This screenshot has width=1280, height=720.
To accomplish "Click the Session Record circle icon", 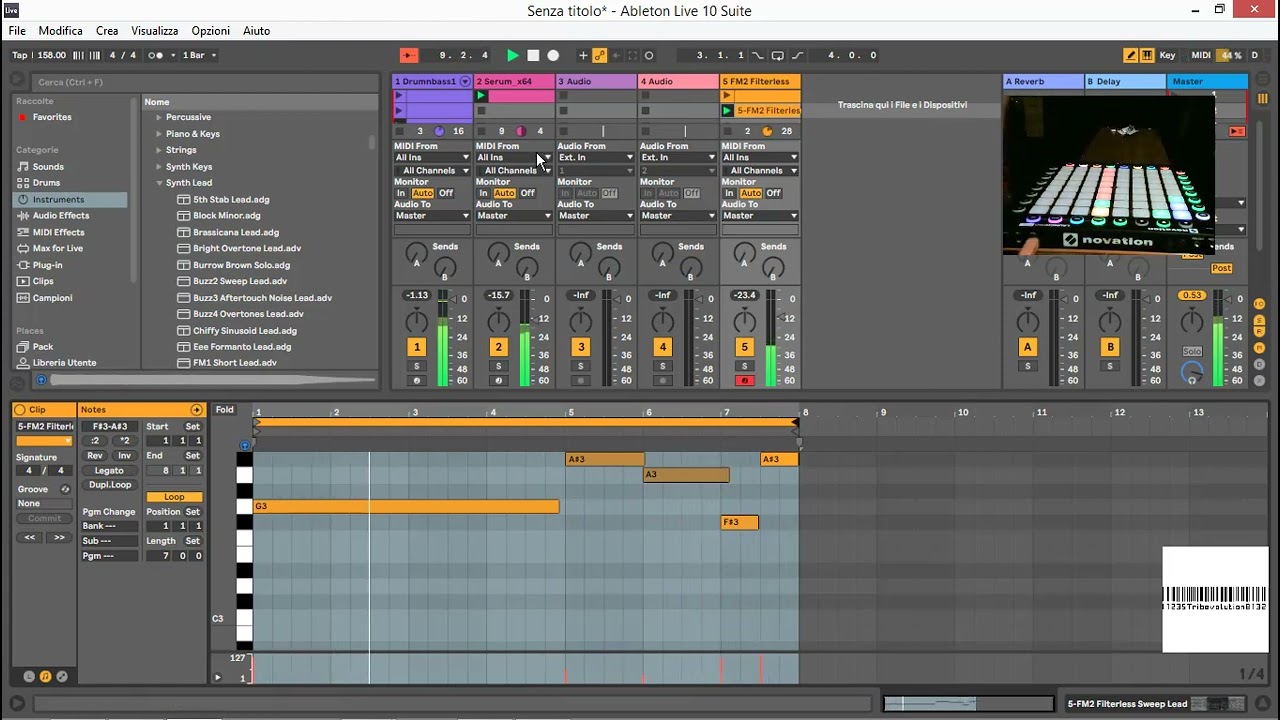I will click(x=649, y=56).
